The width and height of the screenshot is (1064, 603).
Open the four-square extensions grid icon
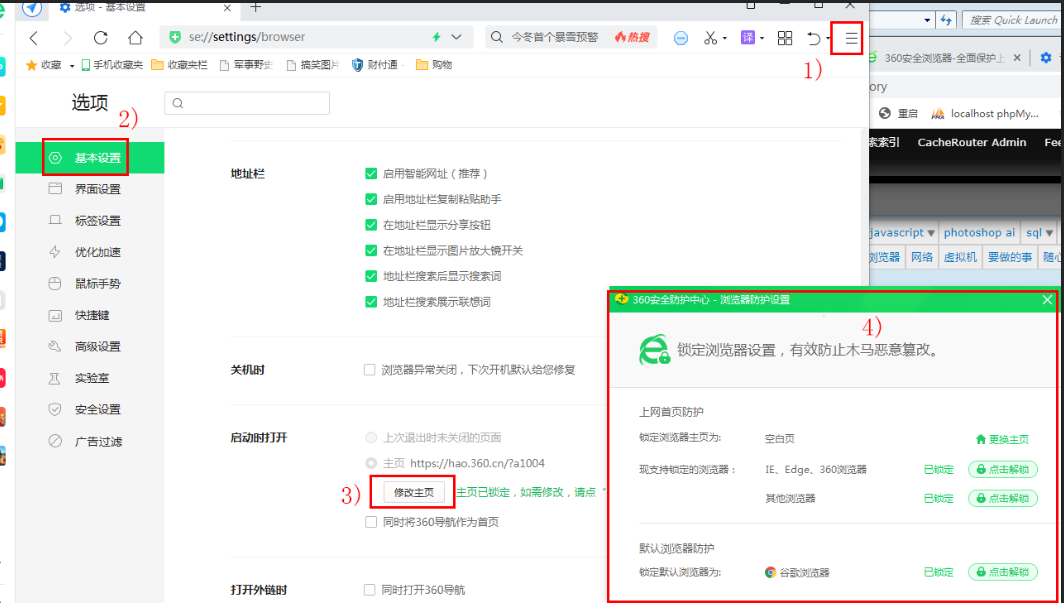tap(784, 39)
